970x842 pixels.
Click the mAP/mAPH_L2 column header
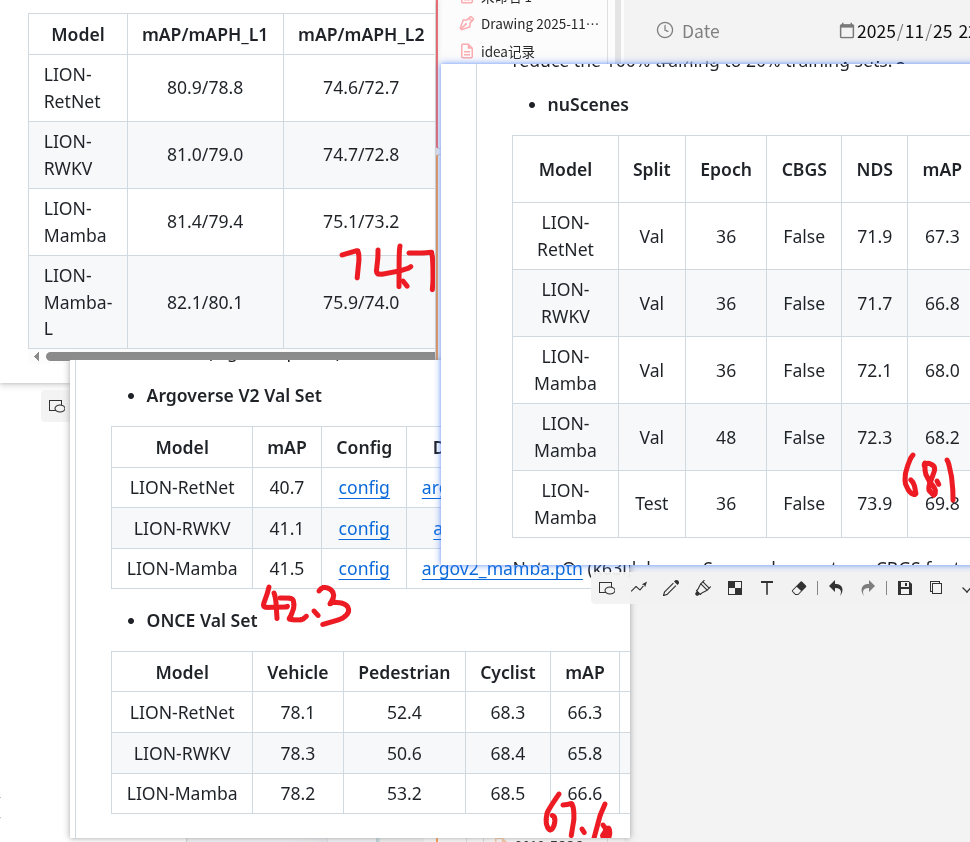(361, 35)
